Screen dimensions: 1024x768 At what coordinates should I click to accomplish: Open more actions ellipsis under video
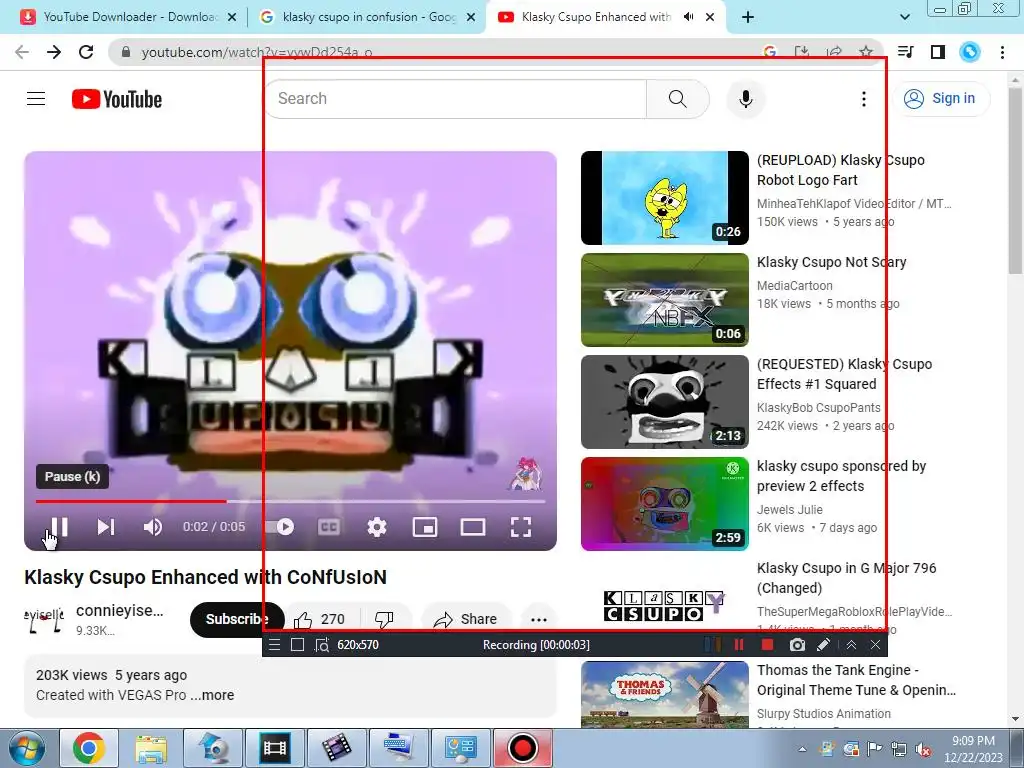coord(539,619)
